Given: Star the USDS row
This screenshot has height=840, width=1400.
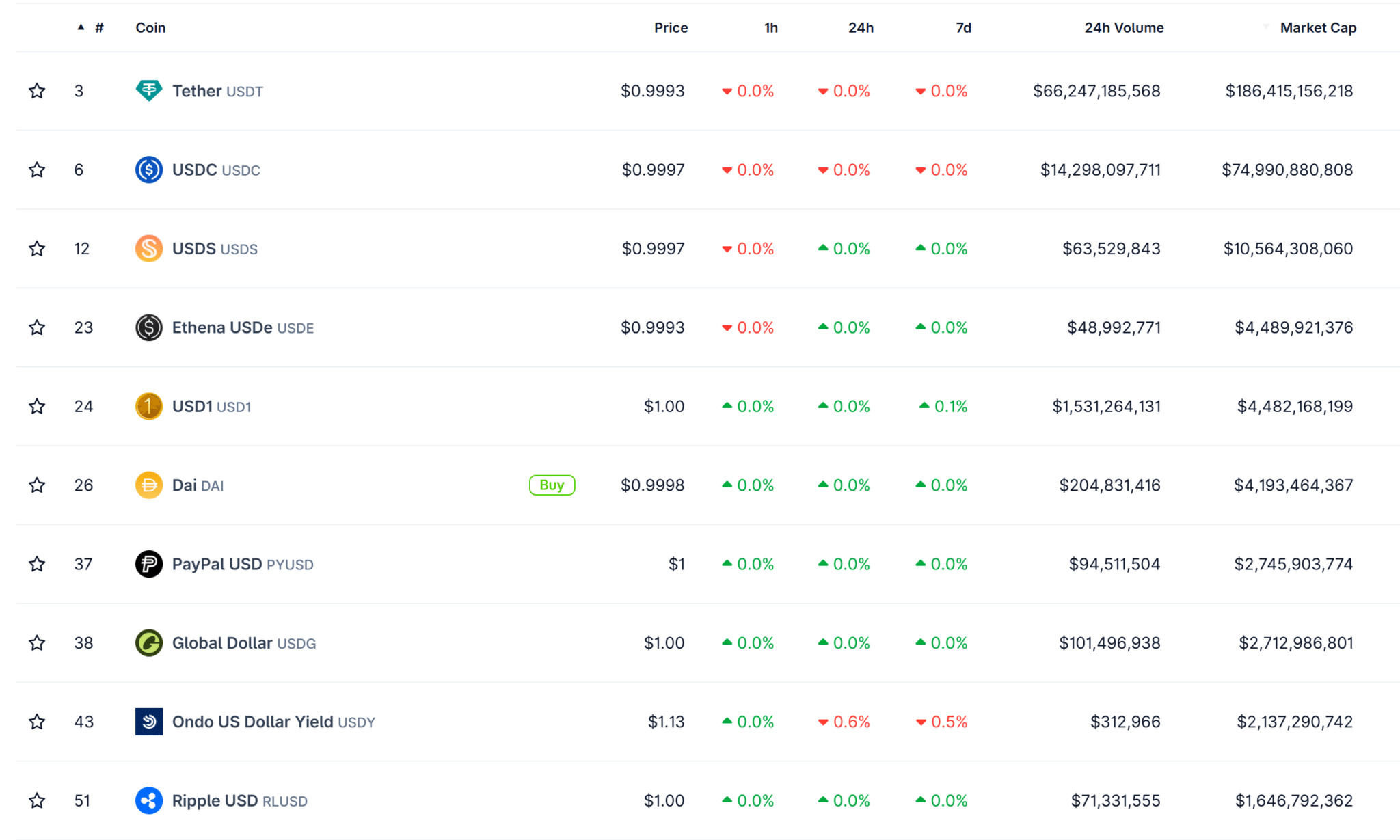Looking at the screenshot, I should [x=37, y=249].
